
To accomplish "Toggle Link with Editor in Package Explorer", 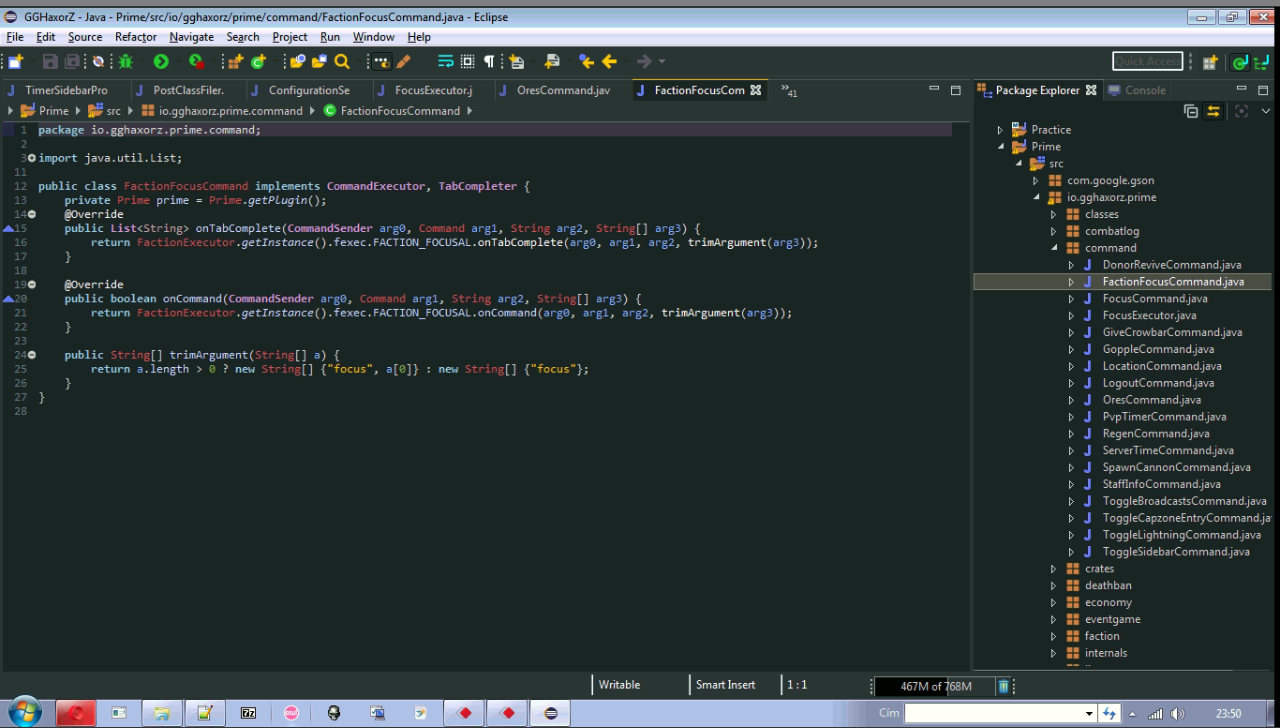I will pyautogui.click(x=1213, y=111).
